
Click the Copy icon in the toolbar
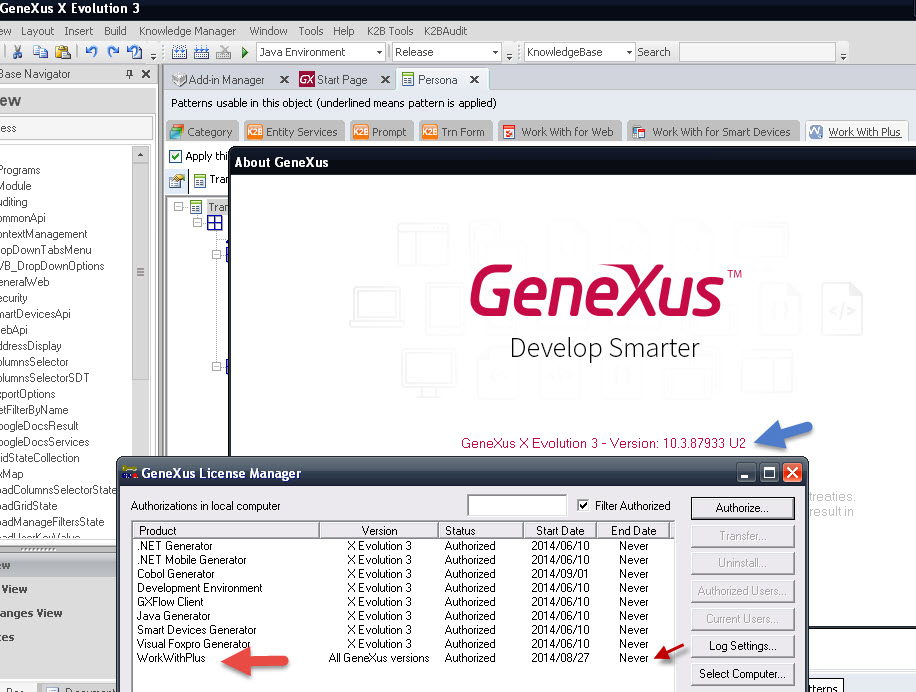[x=41, y=52]
